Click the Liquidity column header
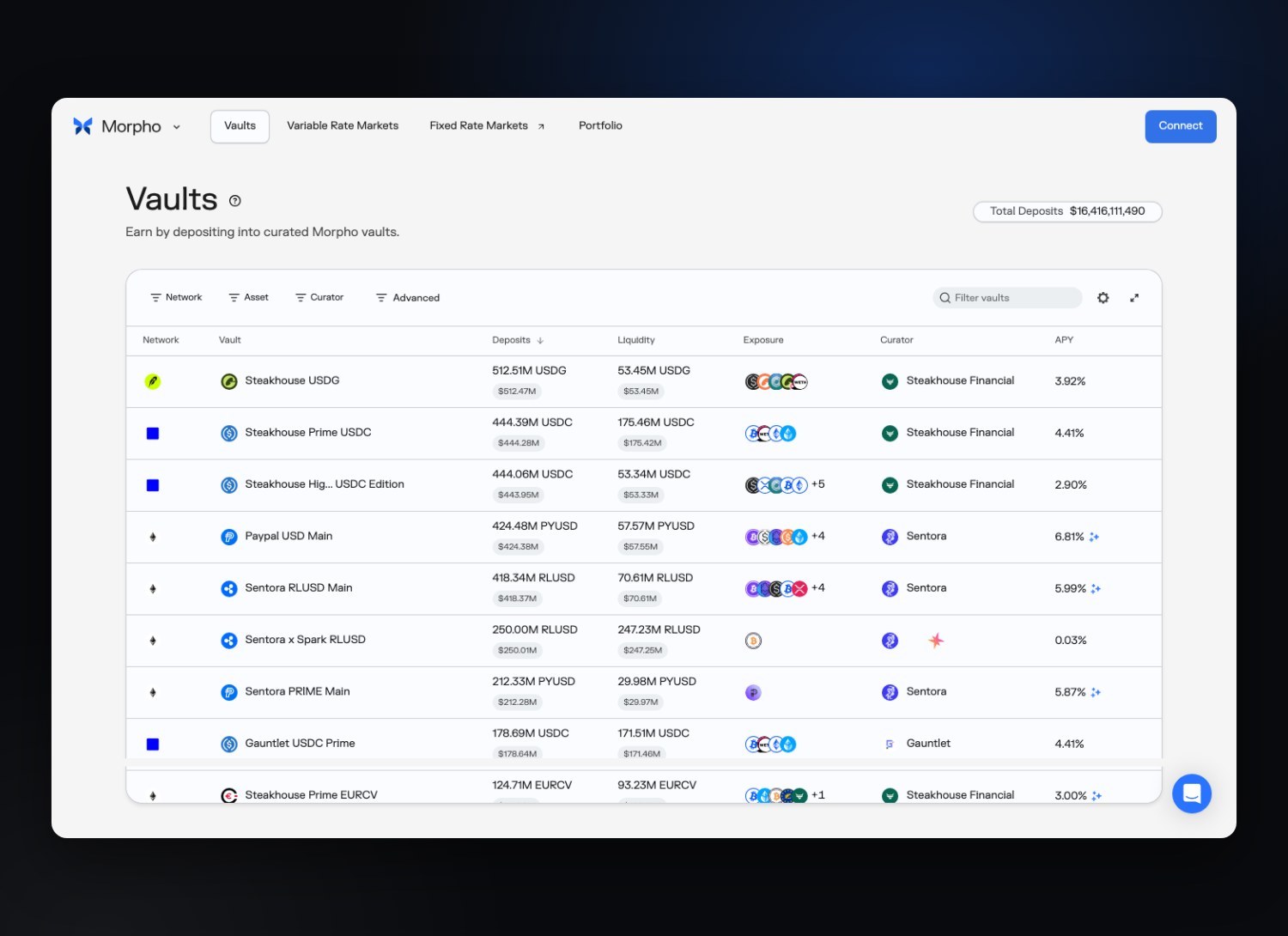The width and height of the screenshot is (1288, 936). click(636, 340)
